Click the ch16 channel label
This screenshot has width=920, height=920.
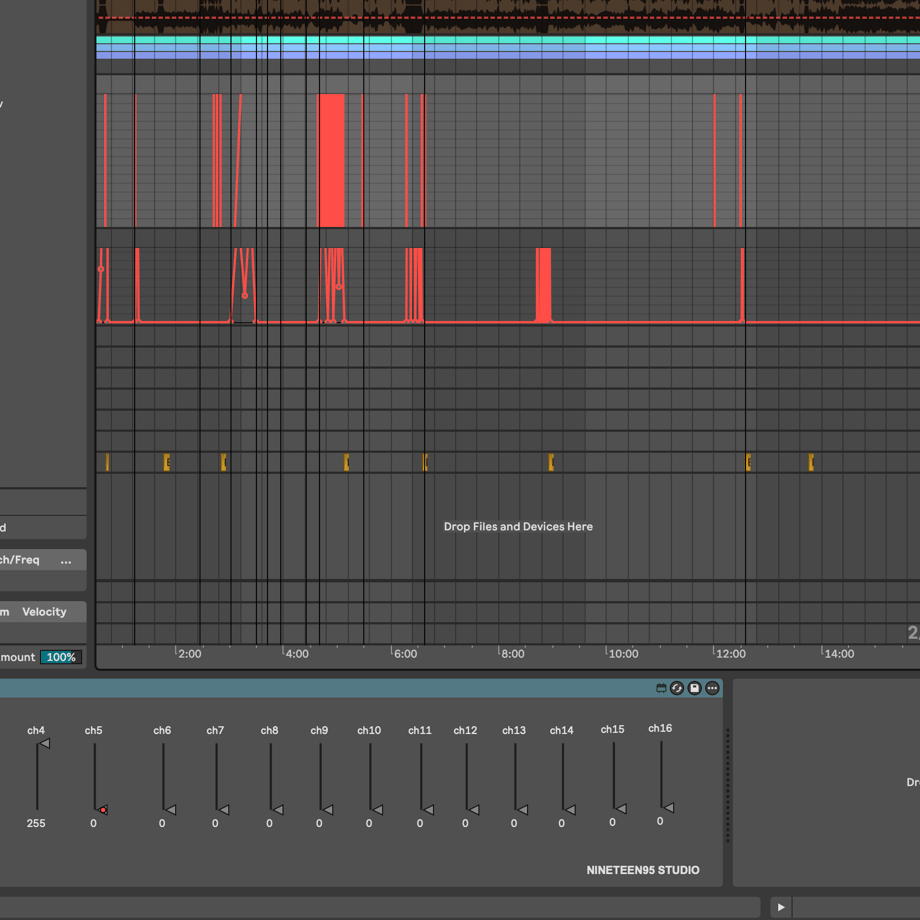[x=660, y=728]
